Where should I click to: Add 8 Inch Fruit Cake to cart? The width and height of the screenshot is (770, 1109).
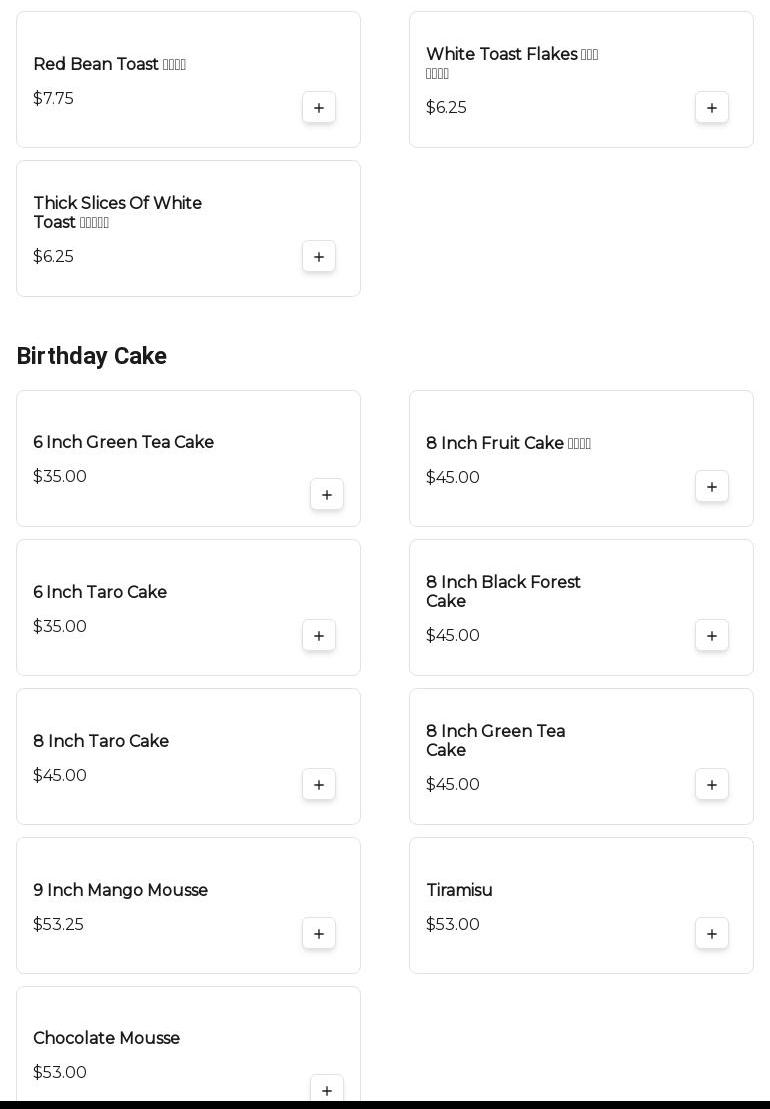pos(712,487)
